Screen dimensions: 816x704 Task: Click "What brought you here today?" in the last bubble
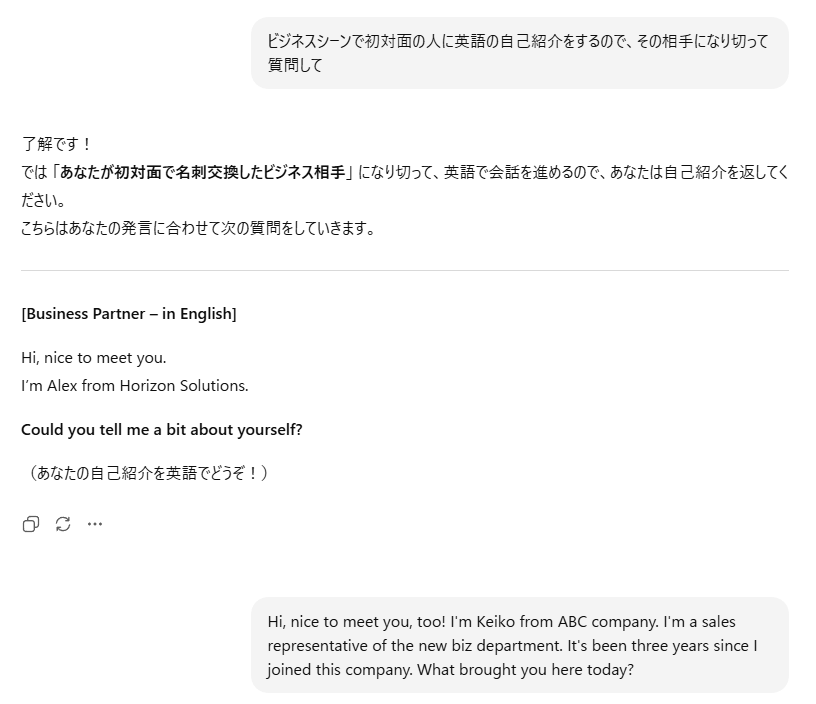[525, 670]
